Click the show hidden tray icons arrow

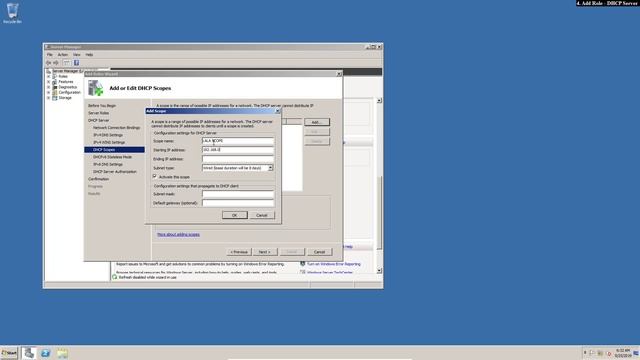[x=585, y=353]
